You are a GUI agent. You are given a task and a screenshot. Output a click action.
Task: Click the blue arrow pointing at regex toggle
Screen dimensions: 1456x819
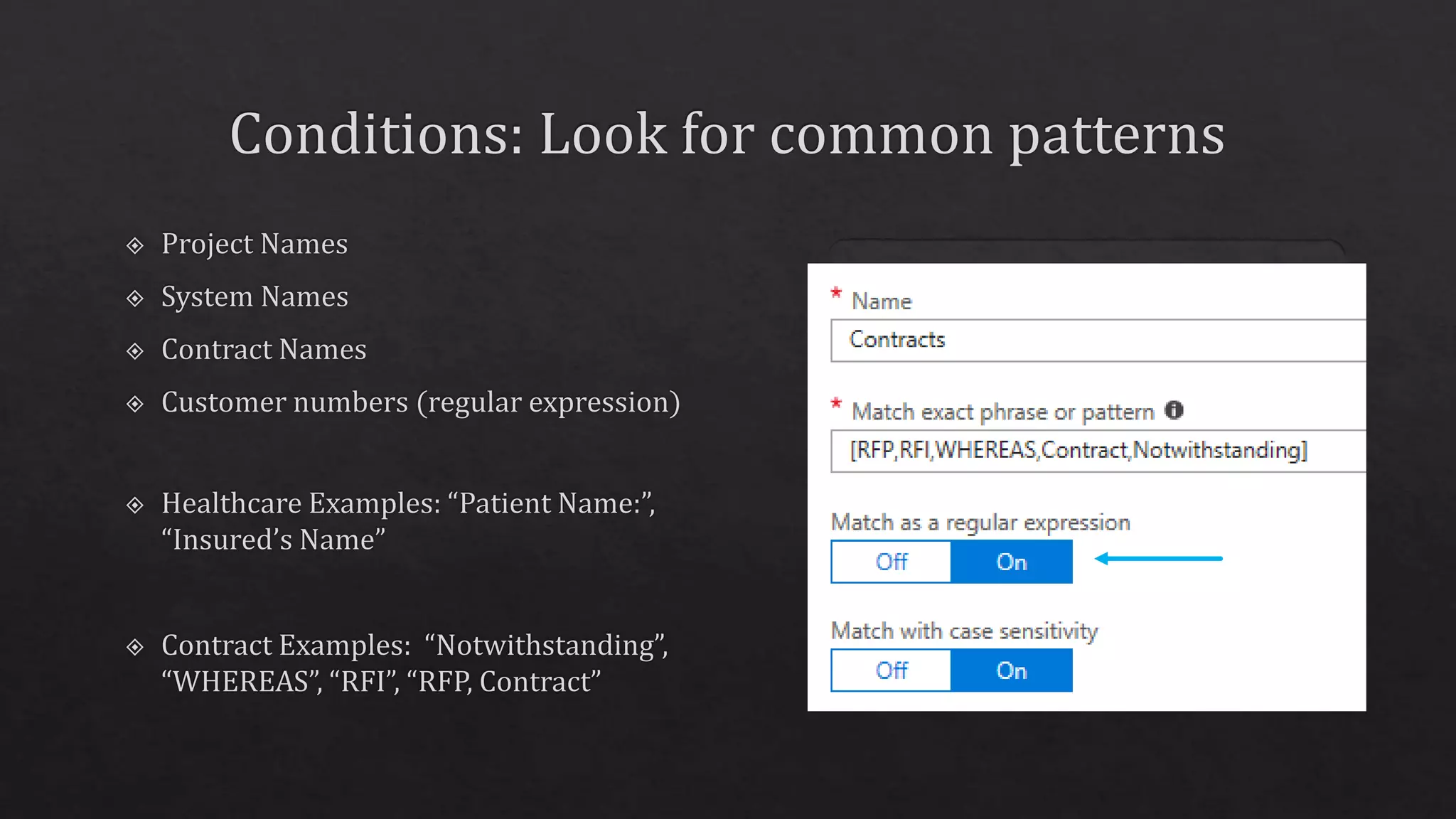[x=1158, y=559]
